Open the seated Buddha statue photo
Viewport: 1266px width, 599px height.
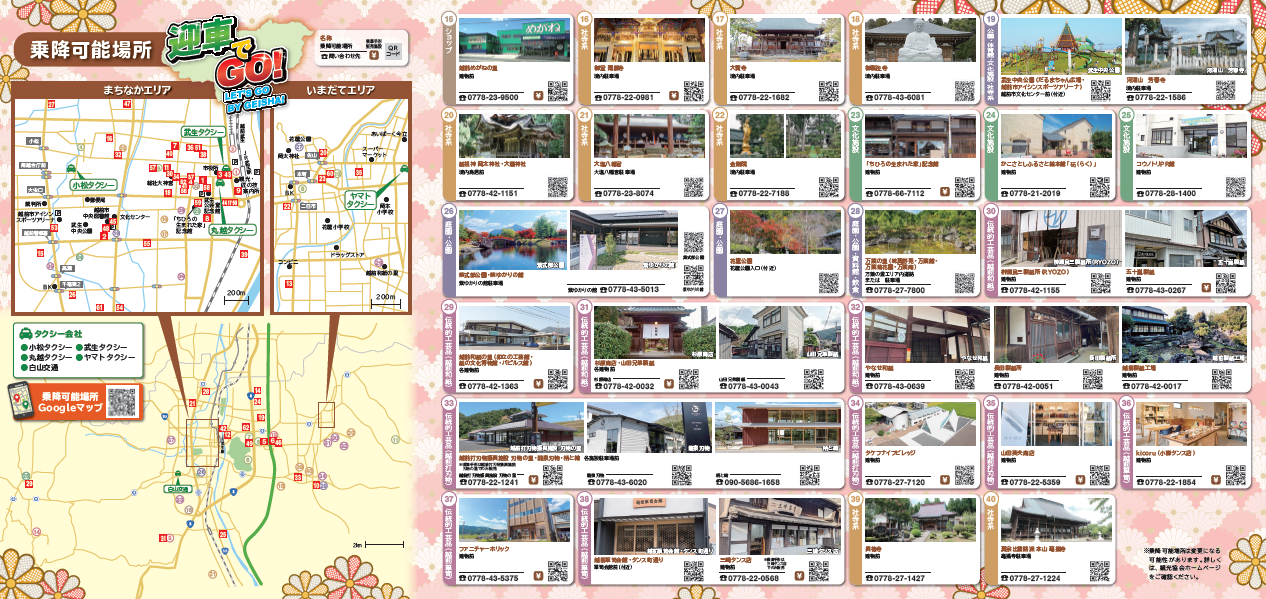(919, 40)
